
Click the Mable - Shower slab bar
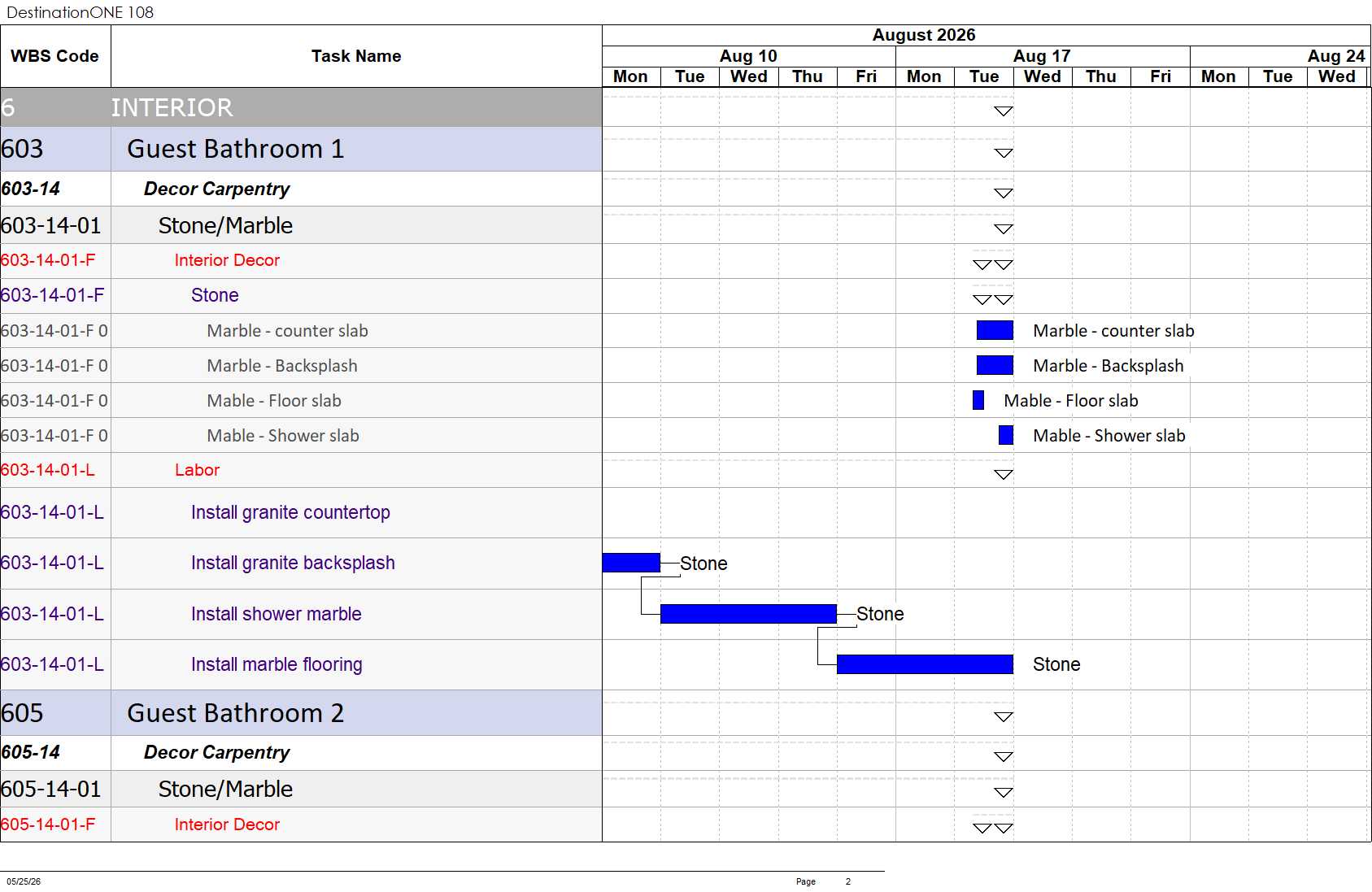click(x=1006, y=435)
